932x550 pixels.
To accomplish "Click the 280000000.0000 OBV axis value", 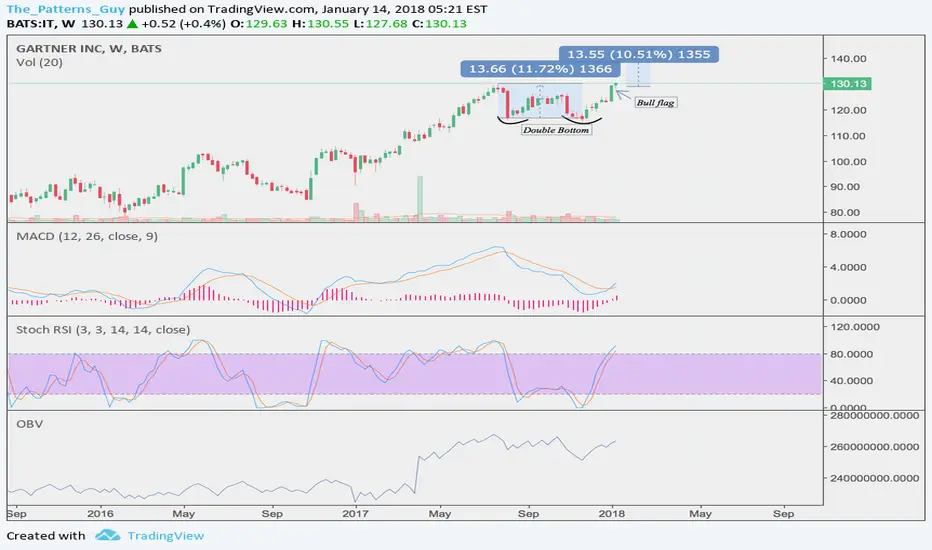I will pyautogui.click(x=874, y=416).
